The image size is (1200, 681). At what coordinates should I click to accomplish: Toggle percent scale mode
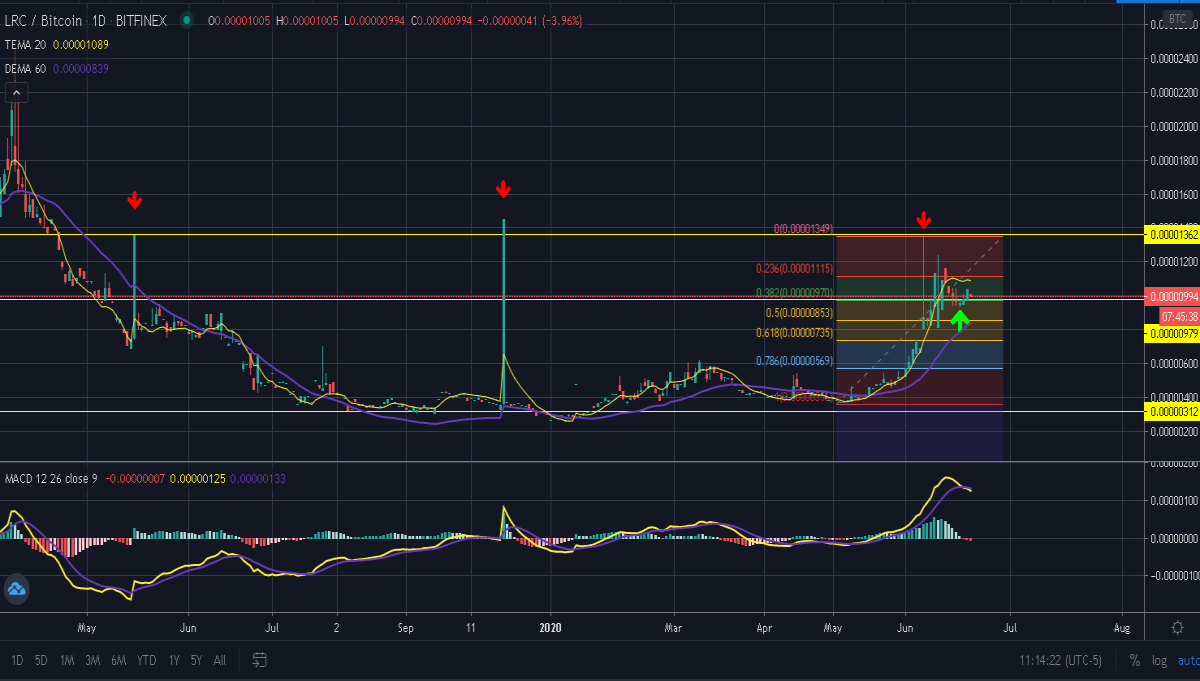click(x=1135, y=660)
